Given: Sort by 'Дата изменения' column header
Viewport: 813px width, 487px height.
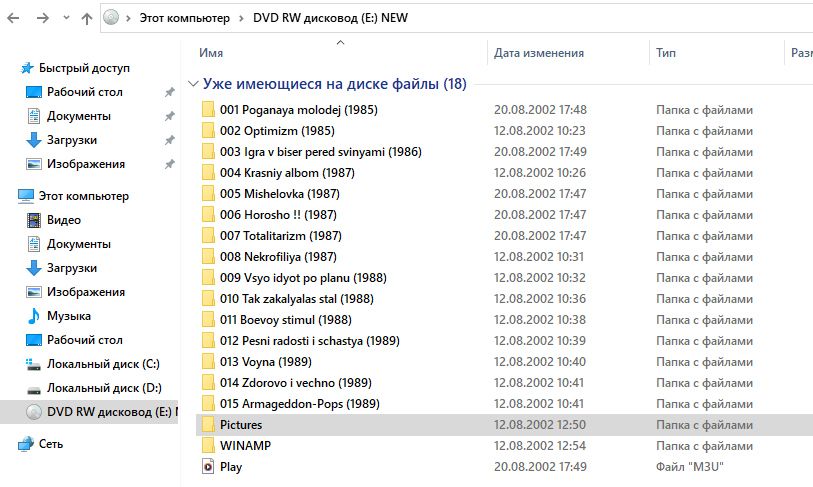Looking at the screenshot, I should (539, 53).
